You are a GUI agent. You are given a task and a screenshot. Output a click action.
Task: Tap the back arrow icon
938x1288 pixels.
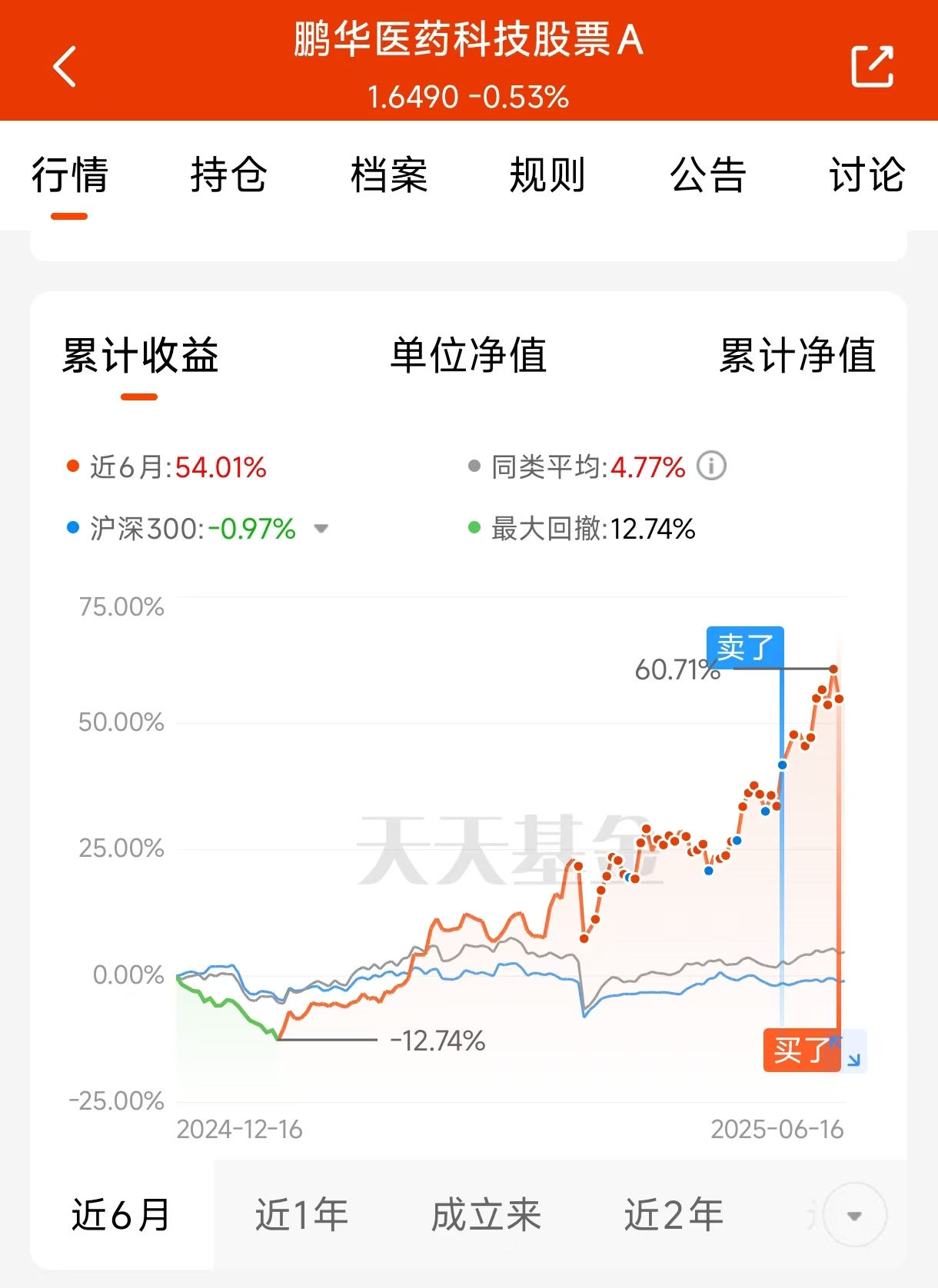point(65,67)
